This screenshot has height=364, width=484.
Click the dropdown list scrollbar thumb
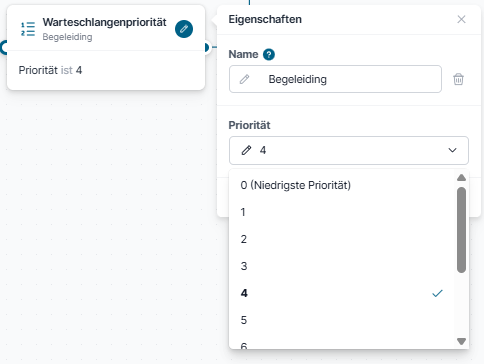coord(461,230)
